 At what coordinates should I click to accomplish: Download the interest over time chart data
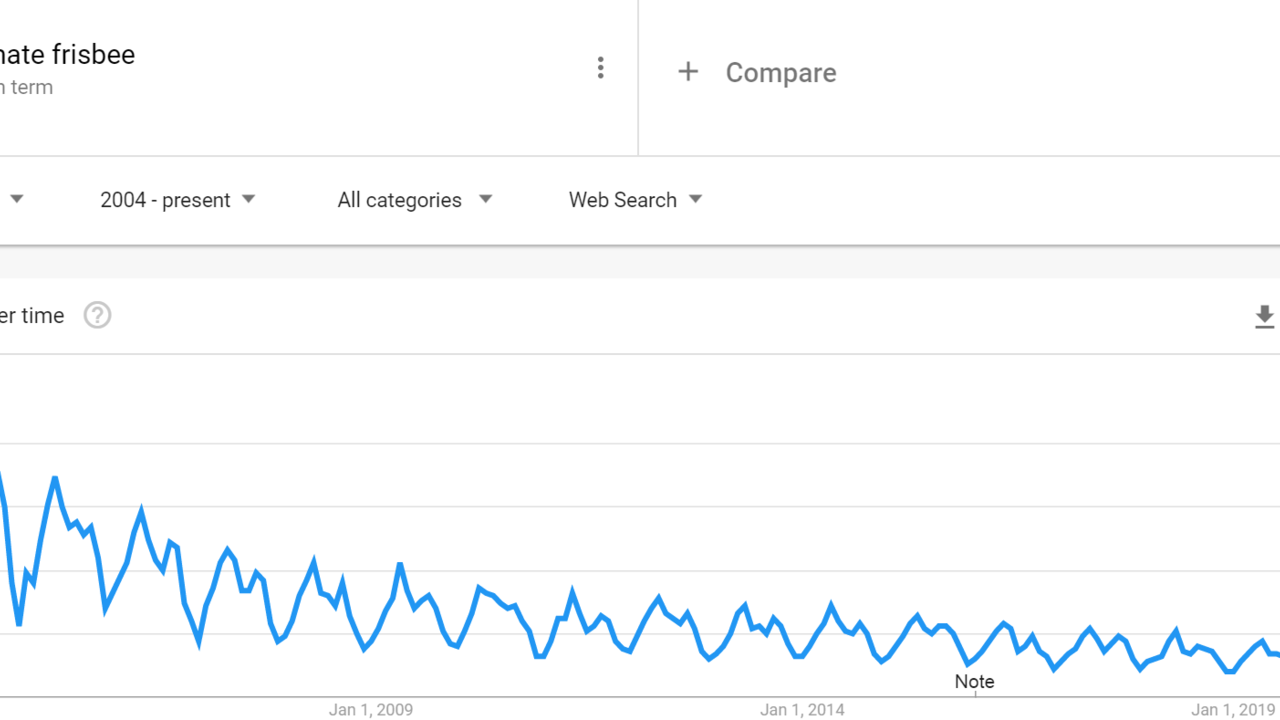click(1264, 317)
